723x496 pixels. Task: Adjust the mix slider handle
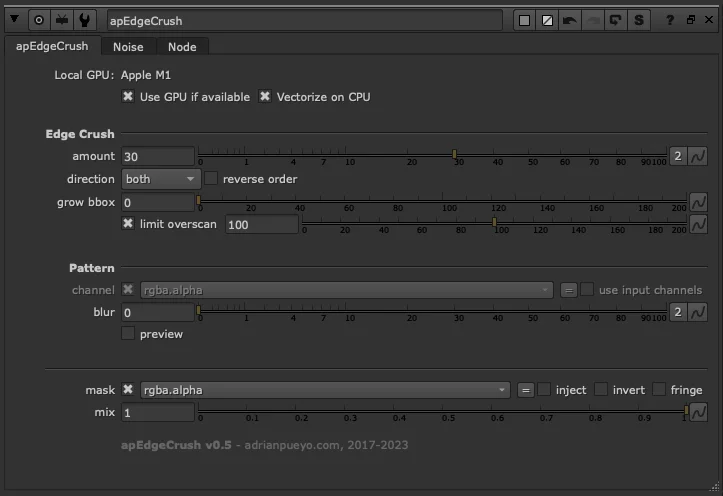[686, 410]
